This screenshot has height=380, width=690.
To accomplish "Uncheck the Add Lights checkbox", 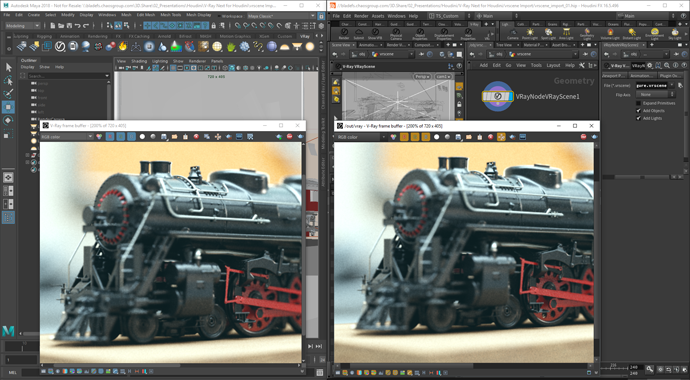I will [x=638, y=118].
